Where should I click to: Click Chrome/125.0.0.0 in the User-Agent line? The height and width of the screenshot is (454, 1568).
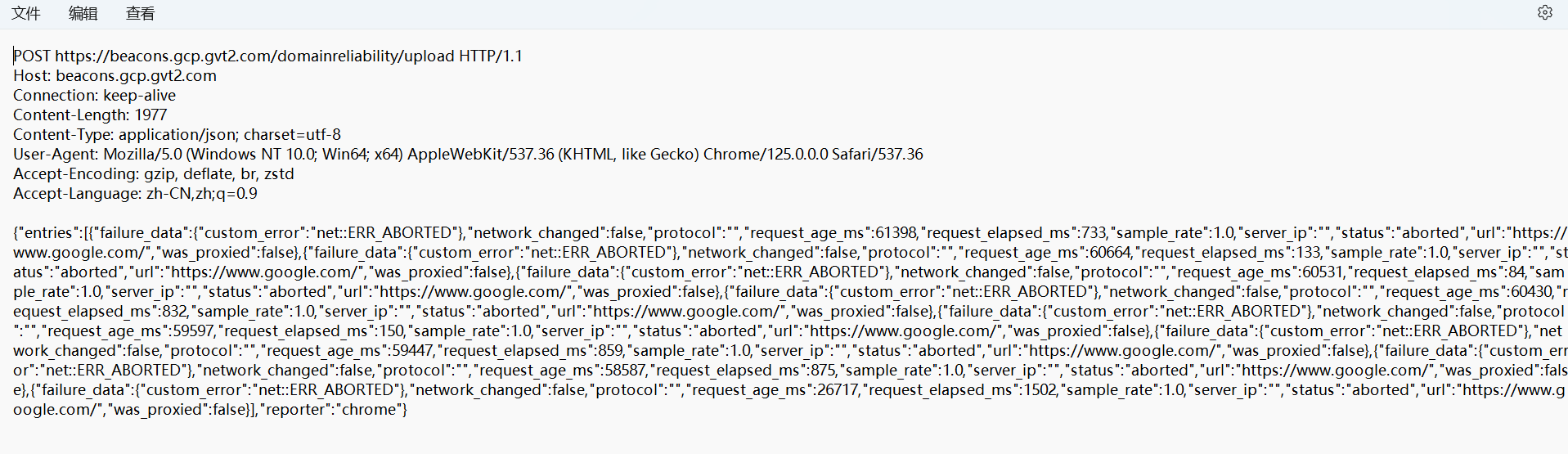[x=766, y=154]
